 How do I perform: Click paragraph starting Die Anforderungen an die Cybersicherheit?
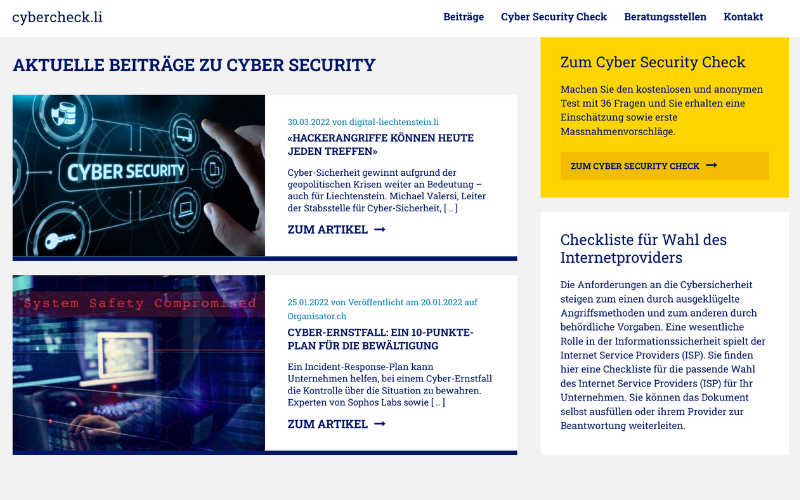(x=663, y=355)
